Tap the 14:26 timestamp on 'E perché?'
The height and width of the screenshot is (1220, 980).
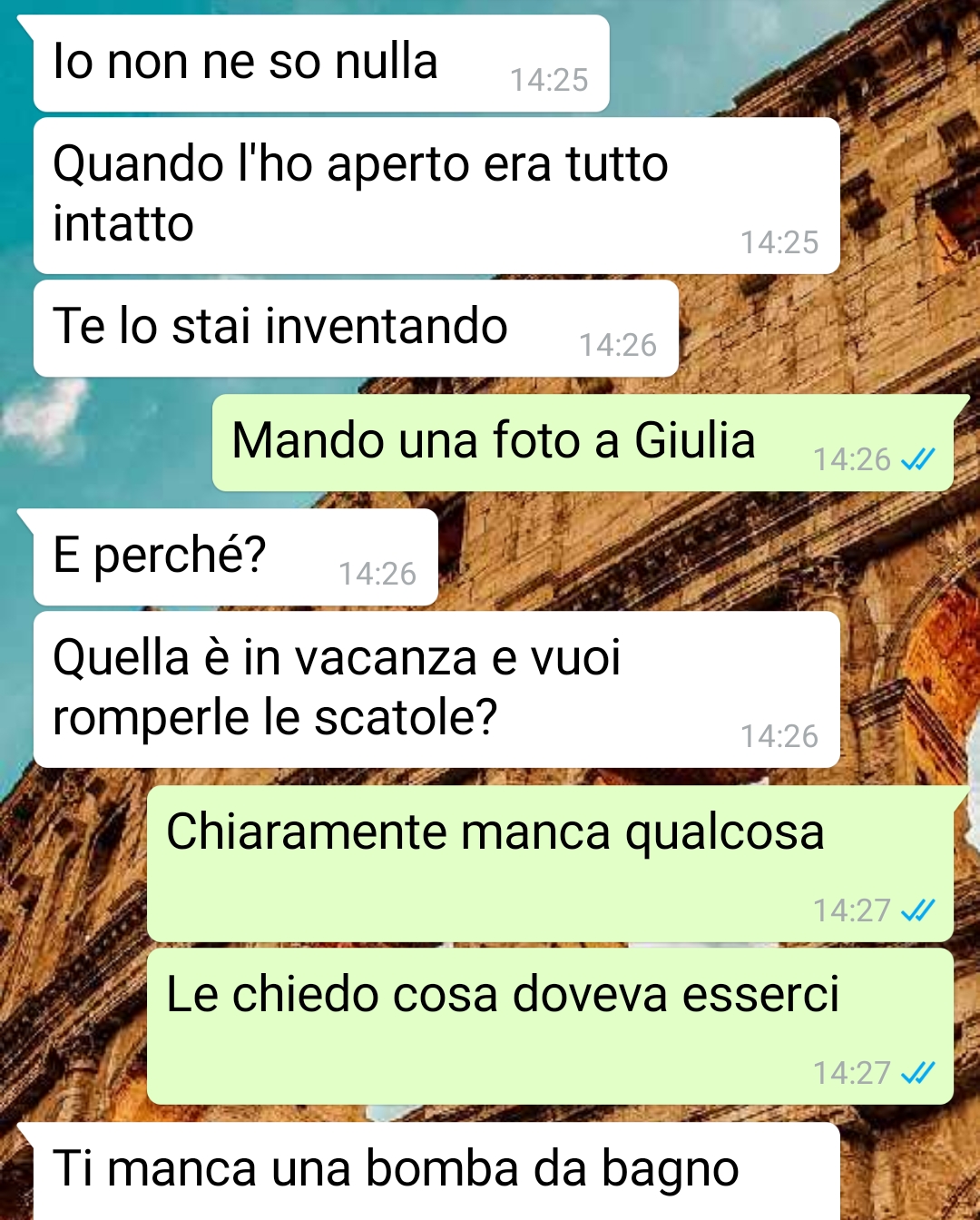click(377, 574)
